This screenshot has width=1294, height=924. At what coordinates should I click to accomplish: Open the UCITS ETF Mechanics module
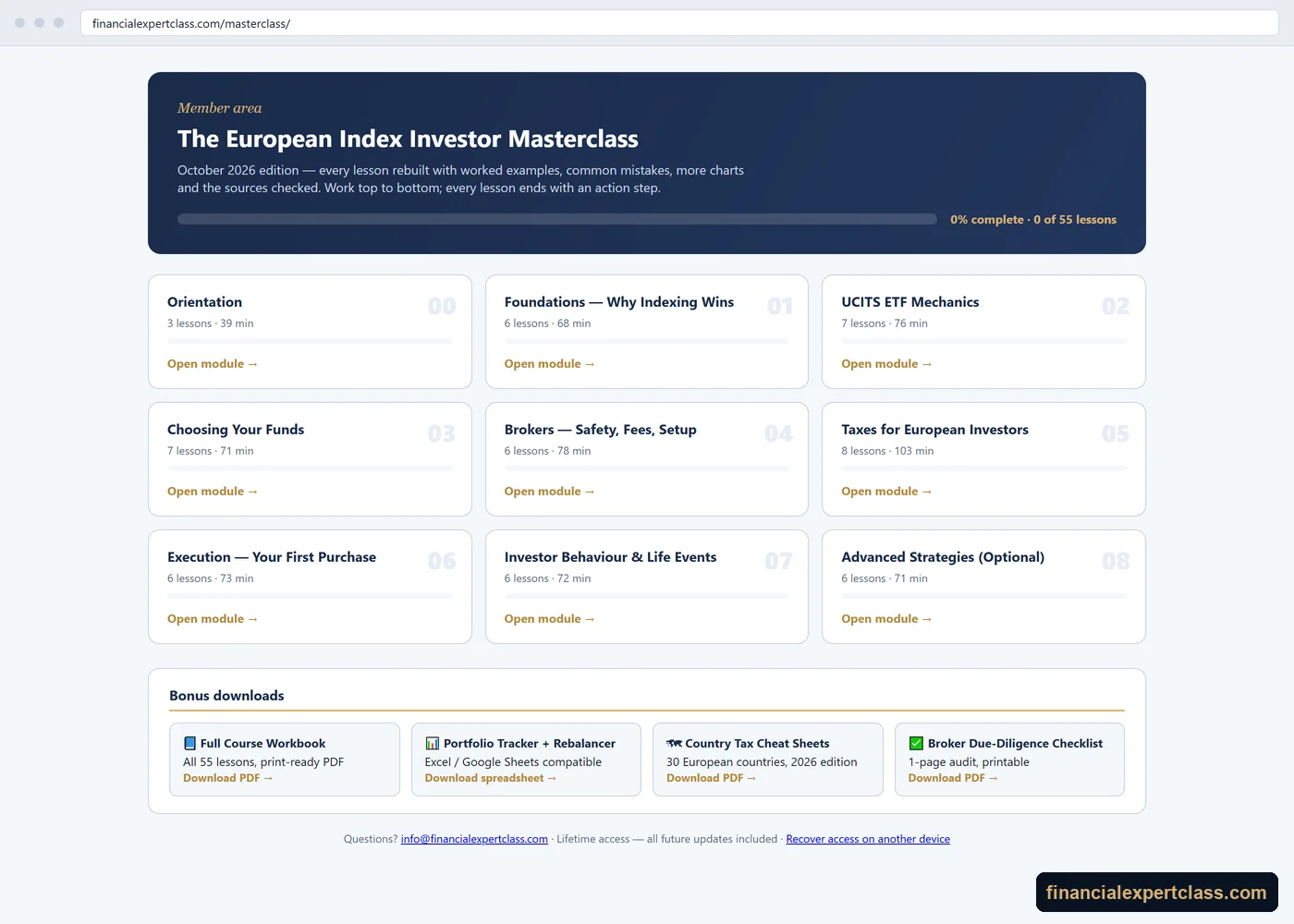(886, 364)
